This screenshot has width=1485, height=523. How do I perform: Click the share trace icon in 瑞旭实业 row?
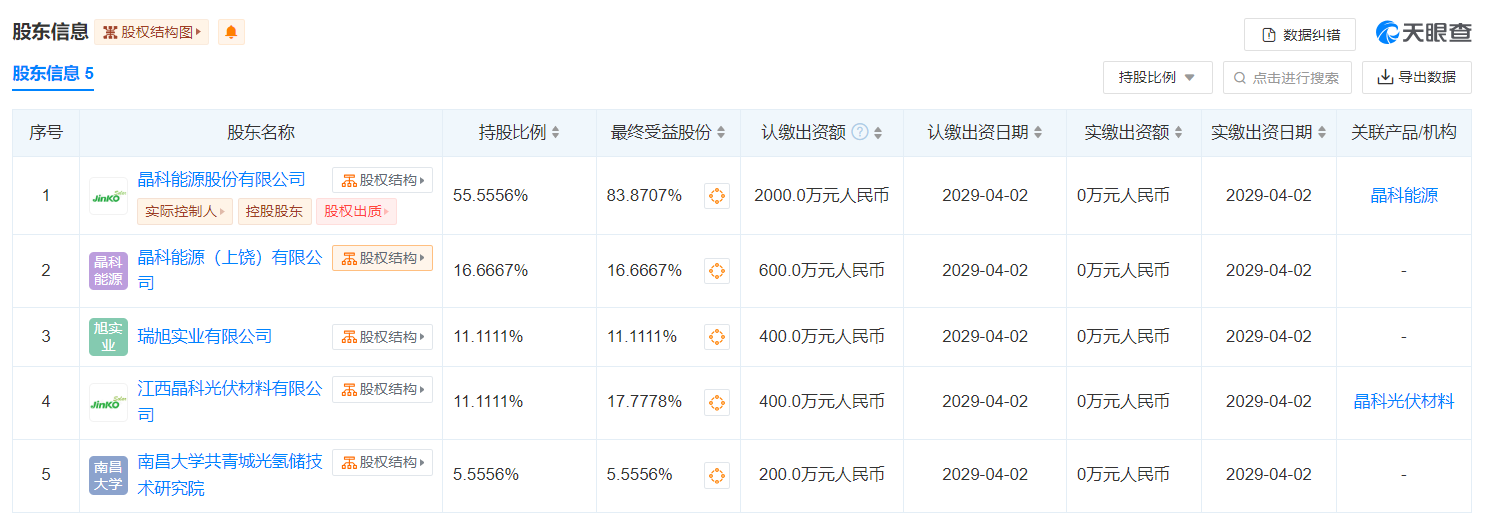(x=716, y=337)
